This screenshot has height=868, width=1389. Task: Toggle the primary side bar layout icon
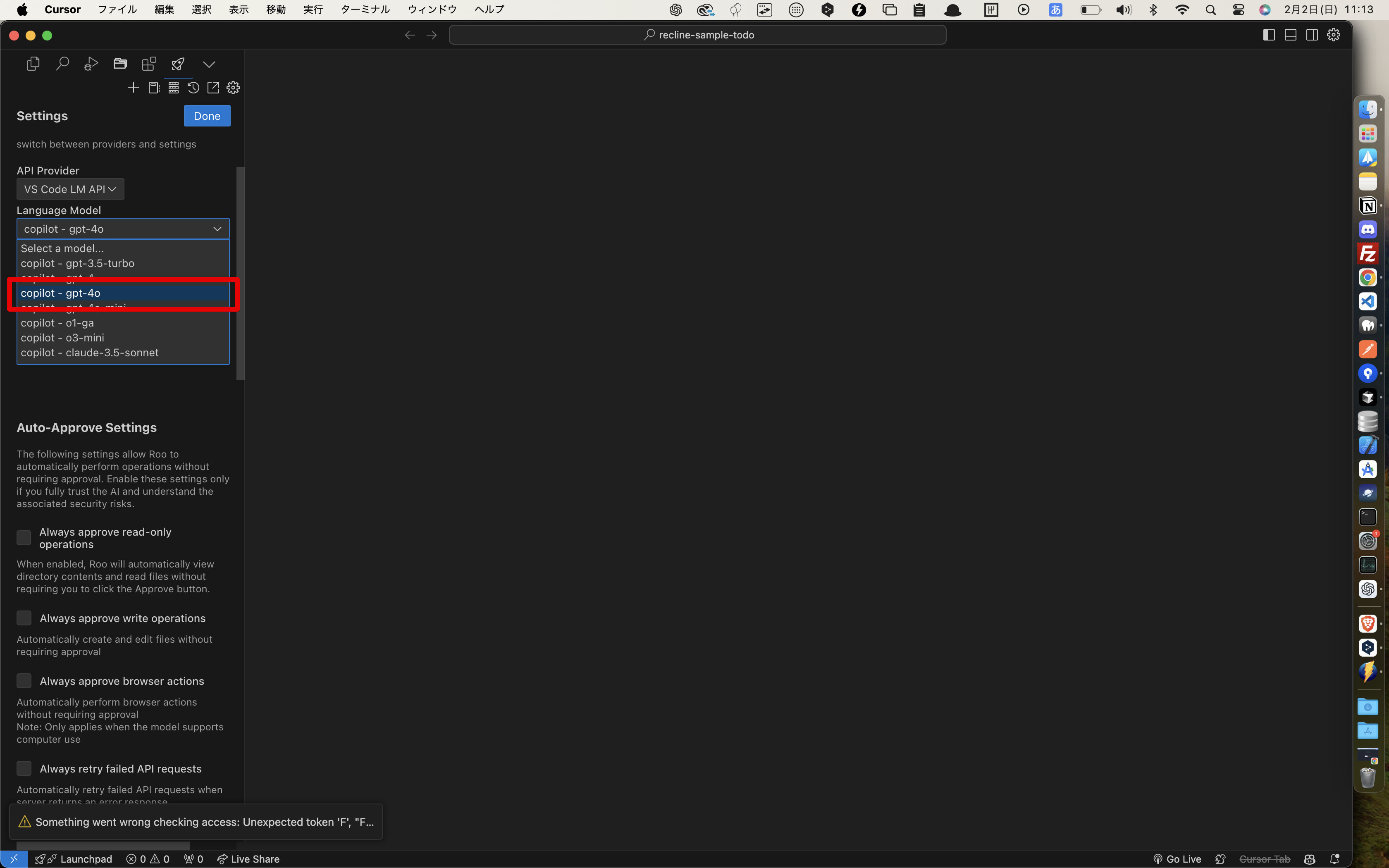click(x=1269, y=35)
